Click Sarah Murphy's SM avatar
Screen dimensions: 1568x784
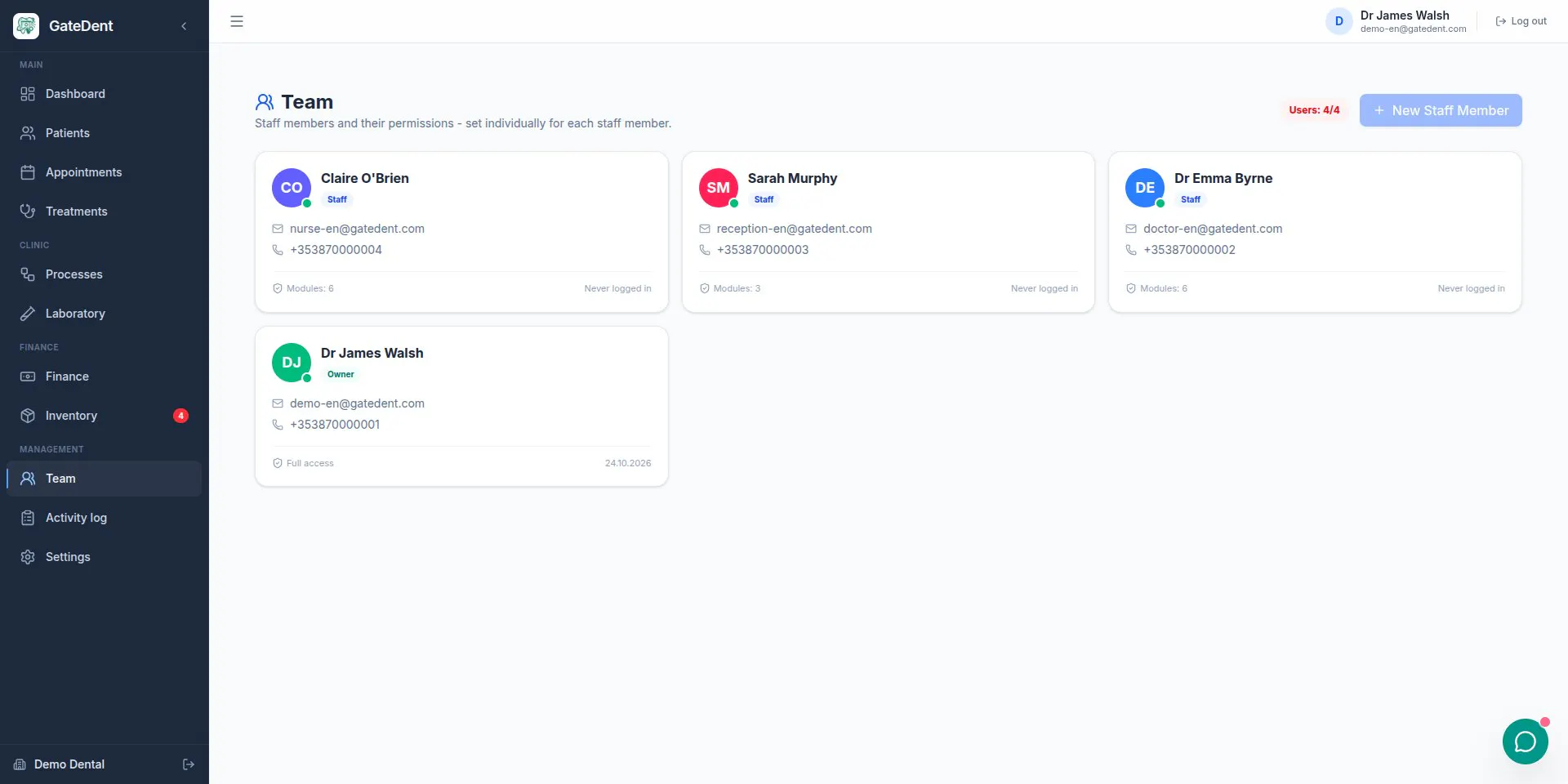tap(719, 188)
